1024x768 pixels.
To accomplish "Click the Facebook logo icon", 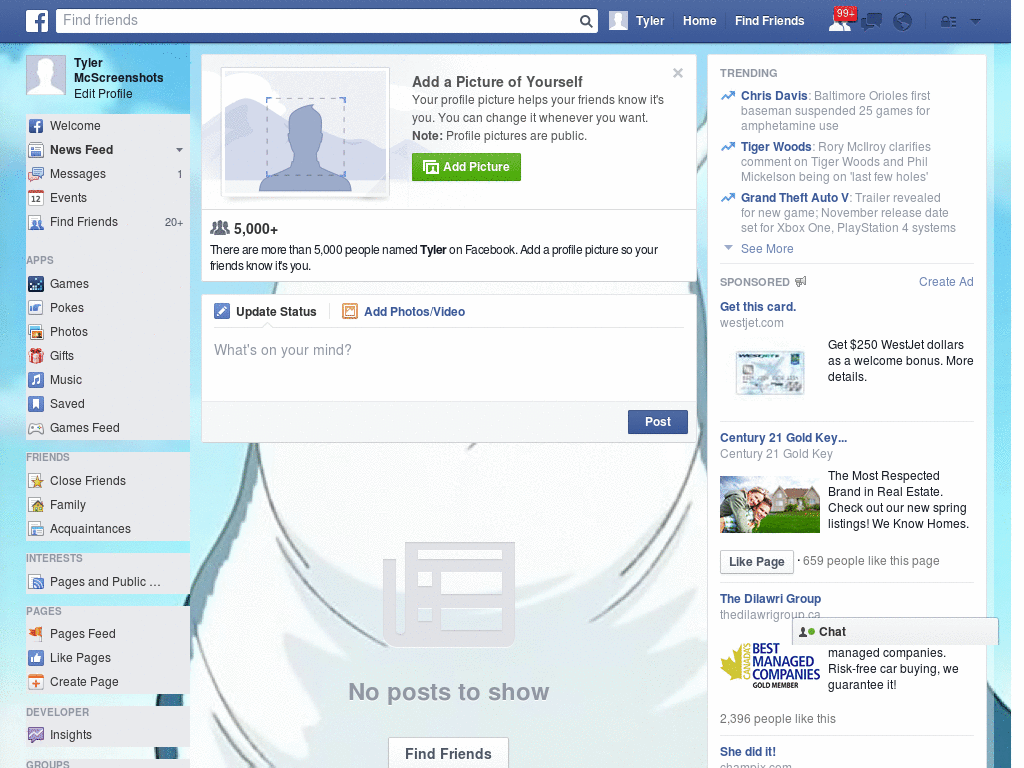I will [x=37, y=21].
